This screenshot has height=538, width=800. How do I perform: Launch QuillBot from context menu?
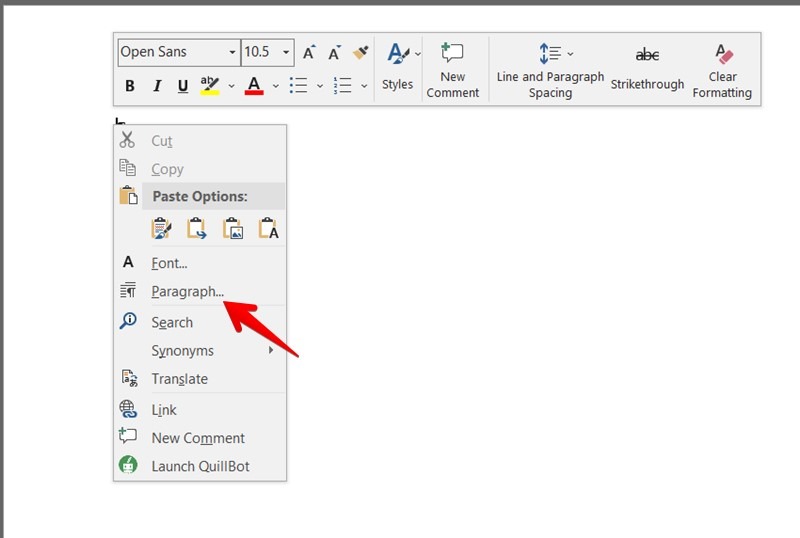click(x=199, y=466)
